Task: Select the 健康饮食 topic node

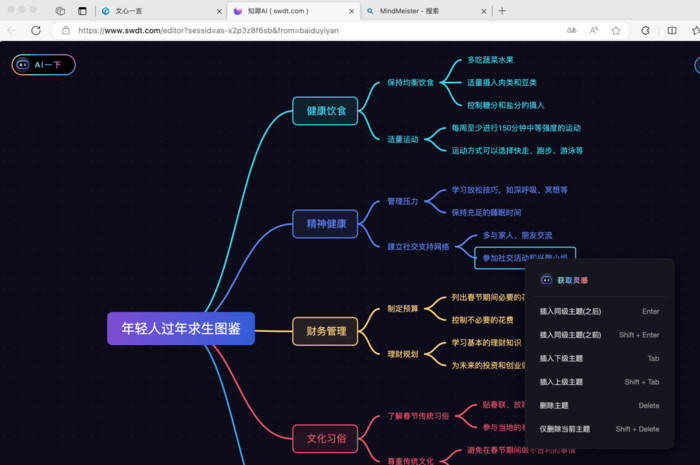Action: pos(325,111)
